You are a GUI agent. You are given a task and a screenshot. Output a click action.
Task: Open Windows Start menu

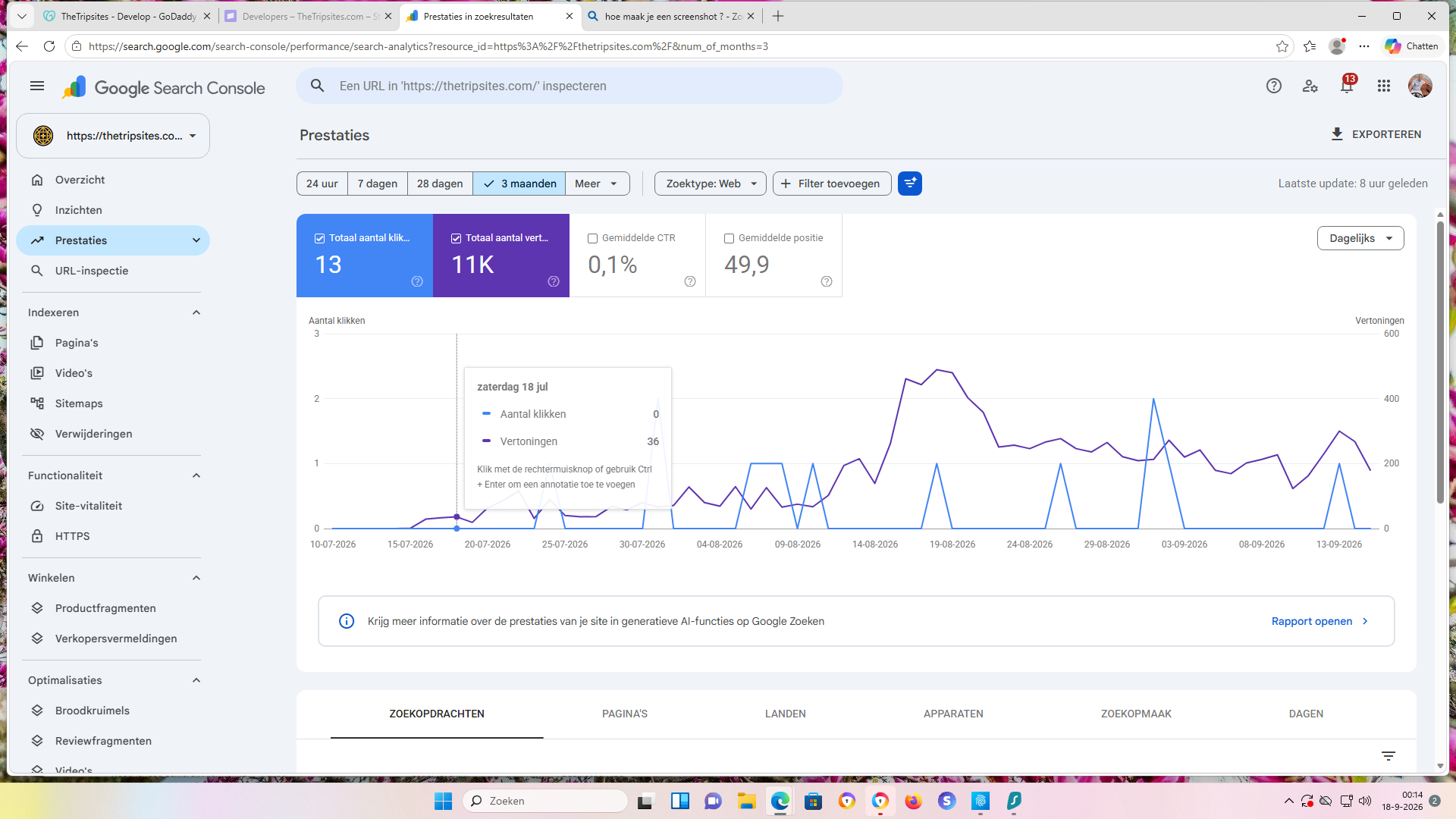click(443, 801)
